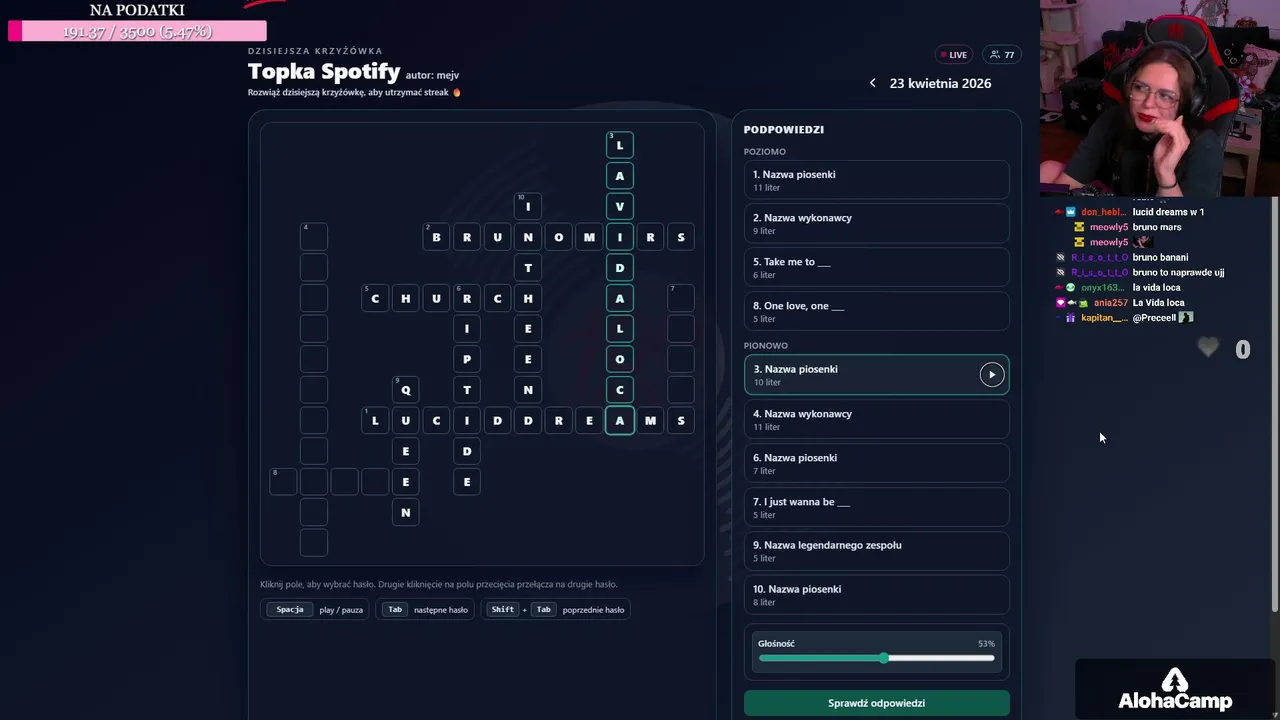
Task: Click the POZIOMO section label
Action: (x=765, y=151)
